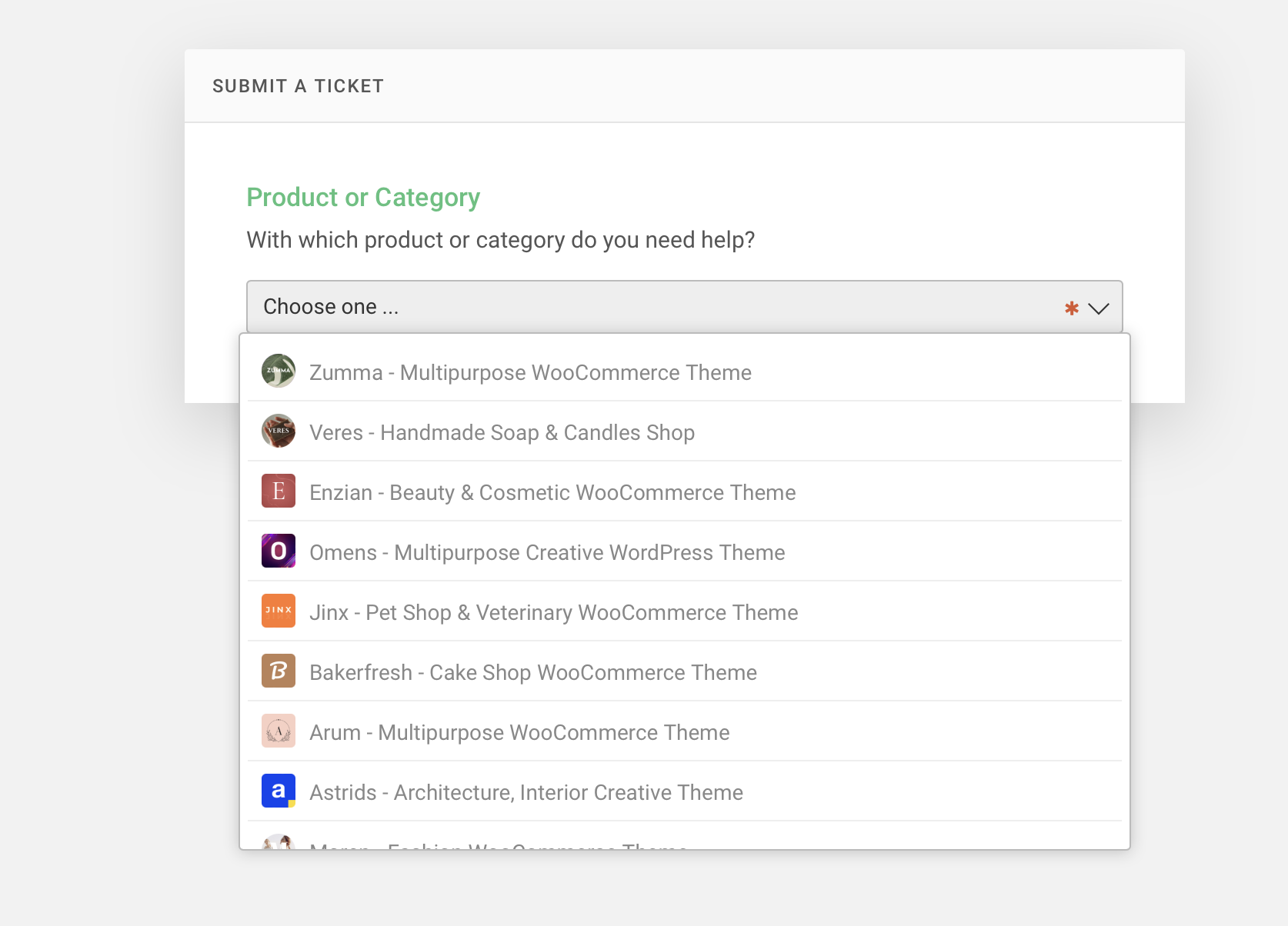The width and height of the screenshot is (1288, 926).
Task: Select Astrids - Architecture, Interior Creative Theme
Action: coord(526,793)
